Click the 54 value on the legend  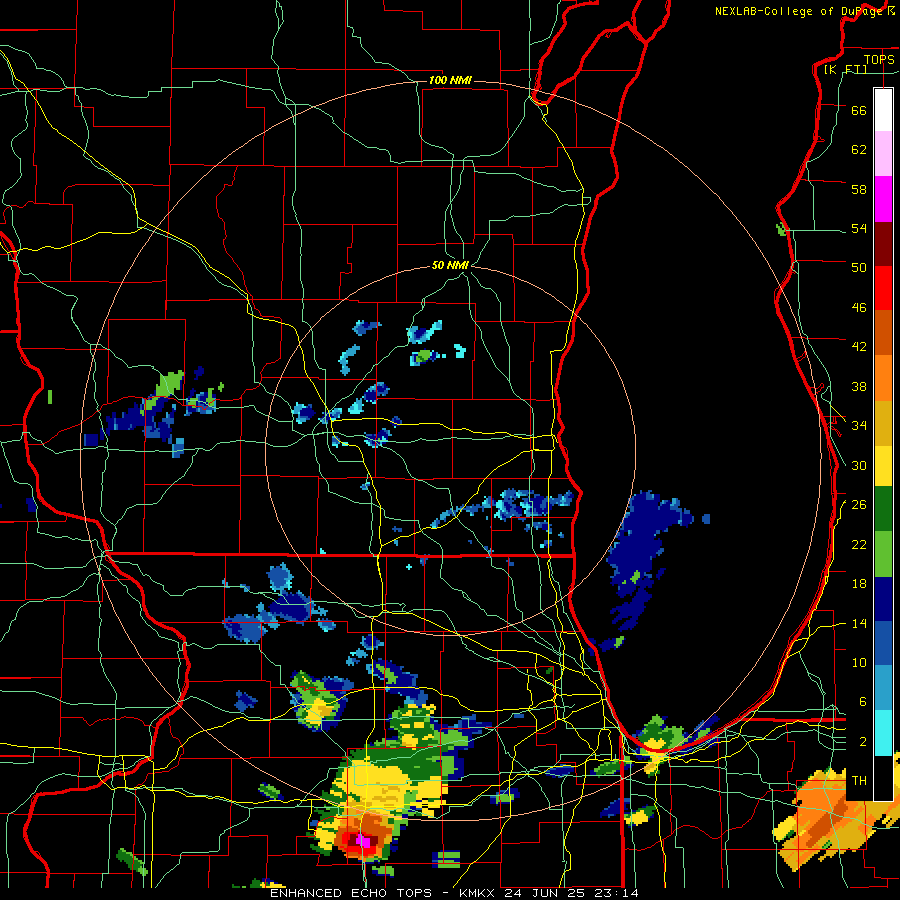click(x=859, y=228)
